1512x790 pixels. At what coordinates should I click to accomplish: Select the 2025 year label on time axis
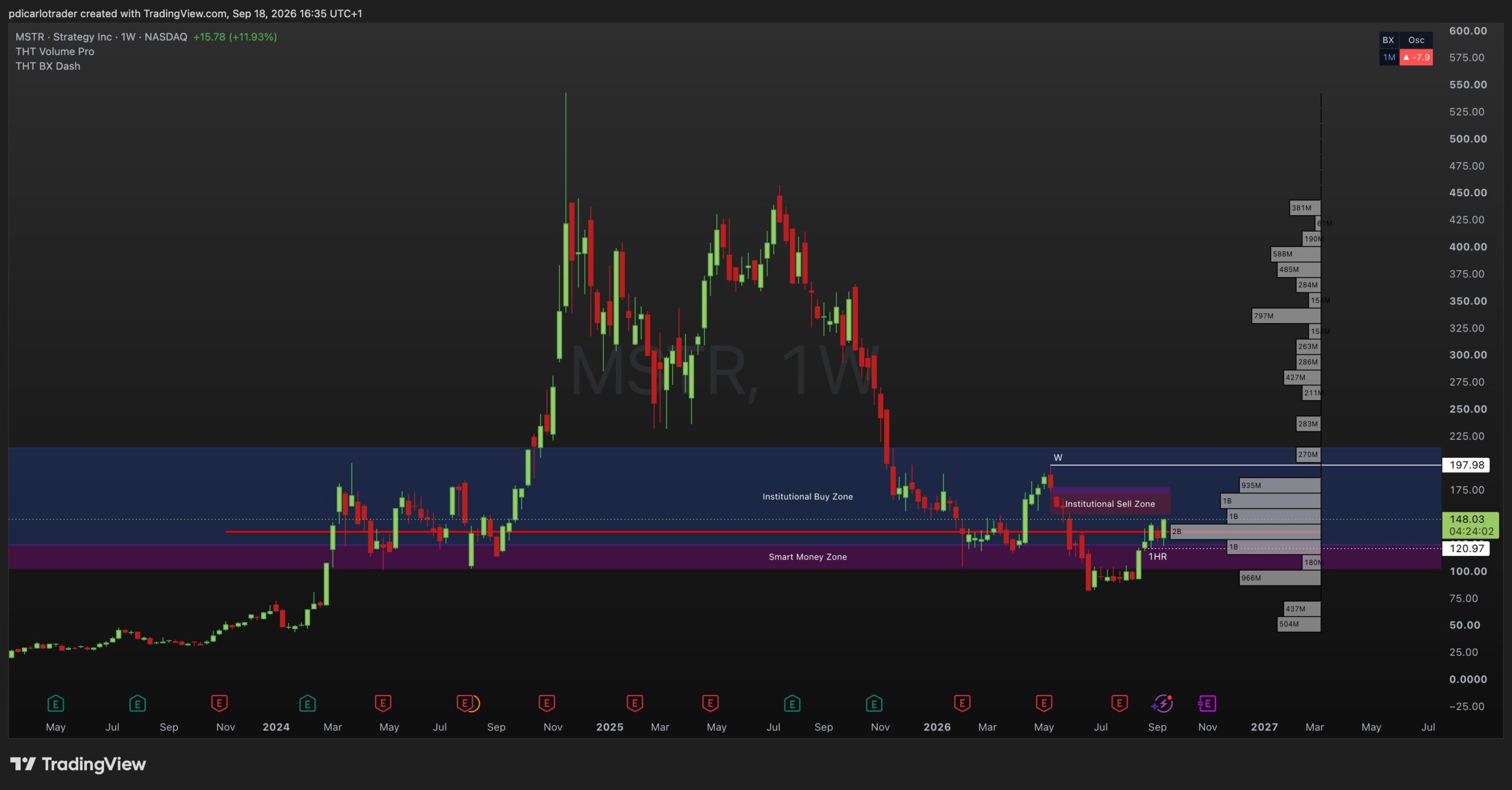610,727
